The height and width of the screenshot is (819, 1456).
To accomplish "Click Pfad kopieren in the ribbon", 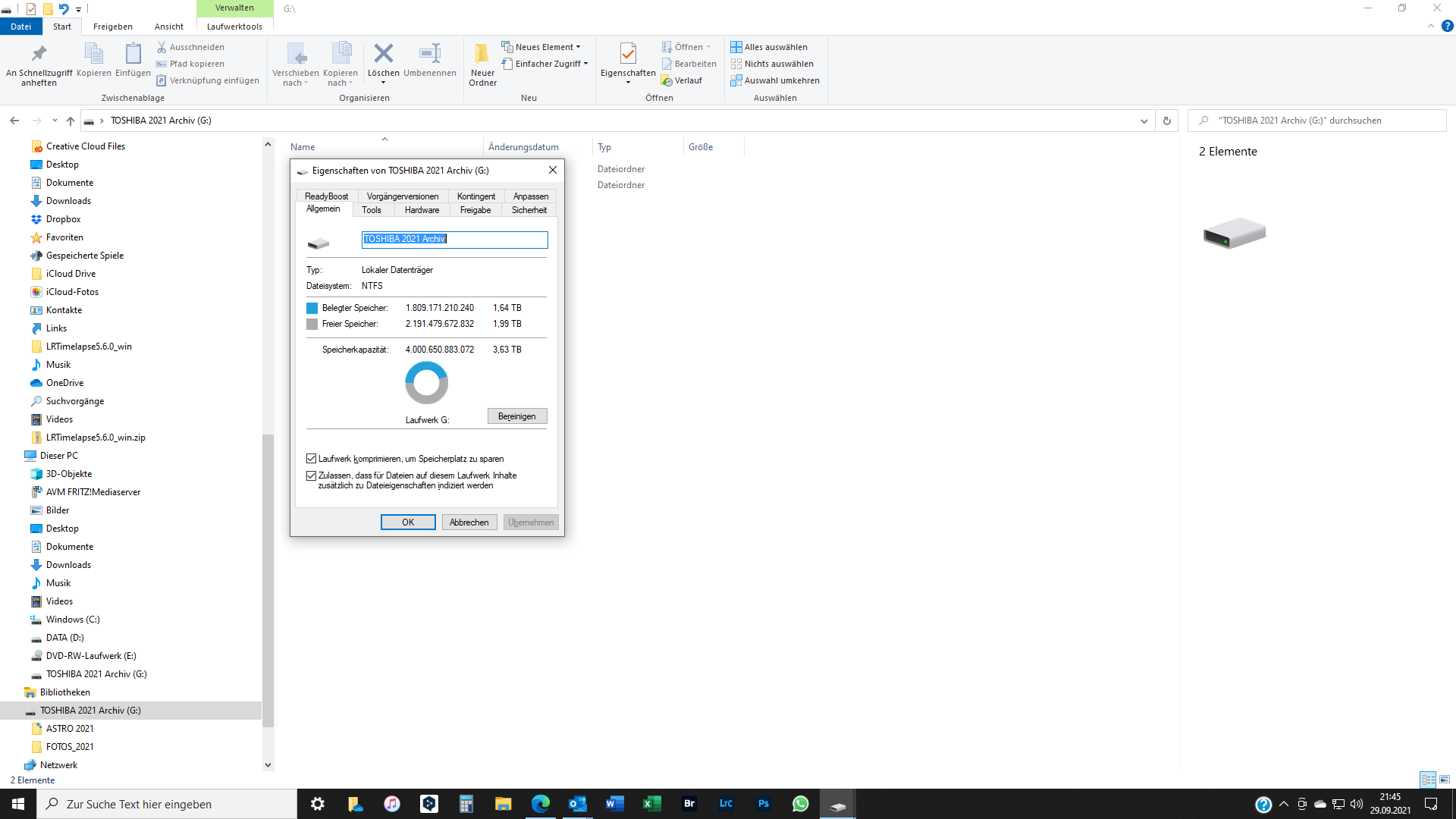I will [190, 64].
